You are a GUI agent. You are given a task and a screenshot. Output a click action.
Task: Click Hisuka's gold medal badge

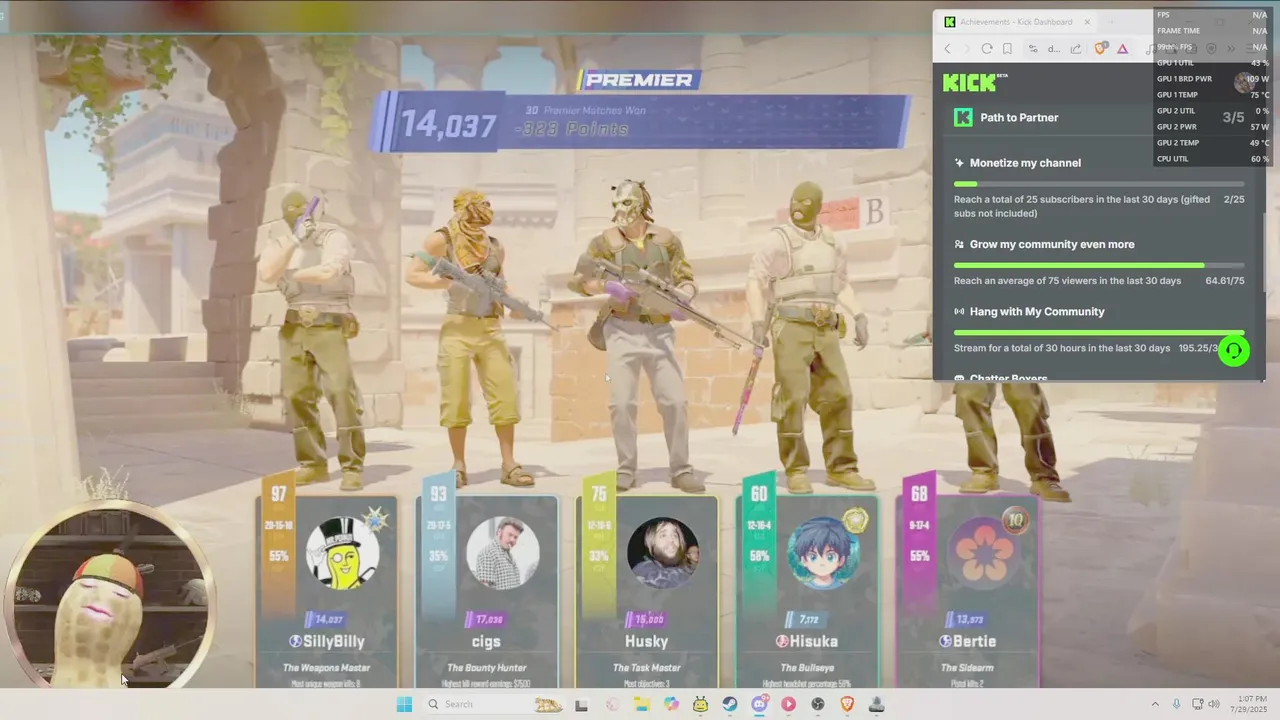(x=855, y=520)
